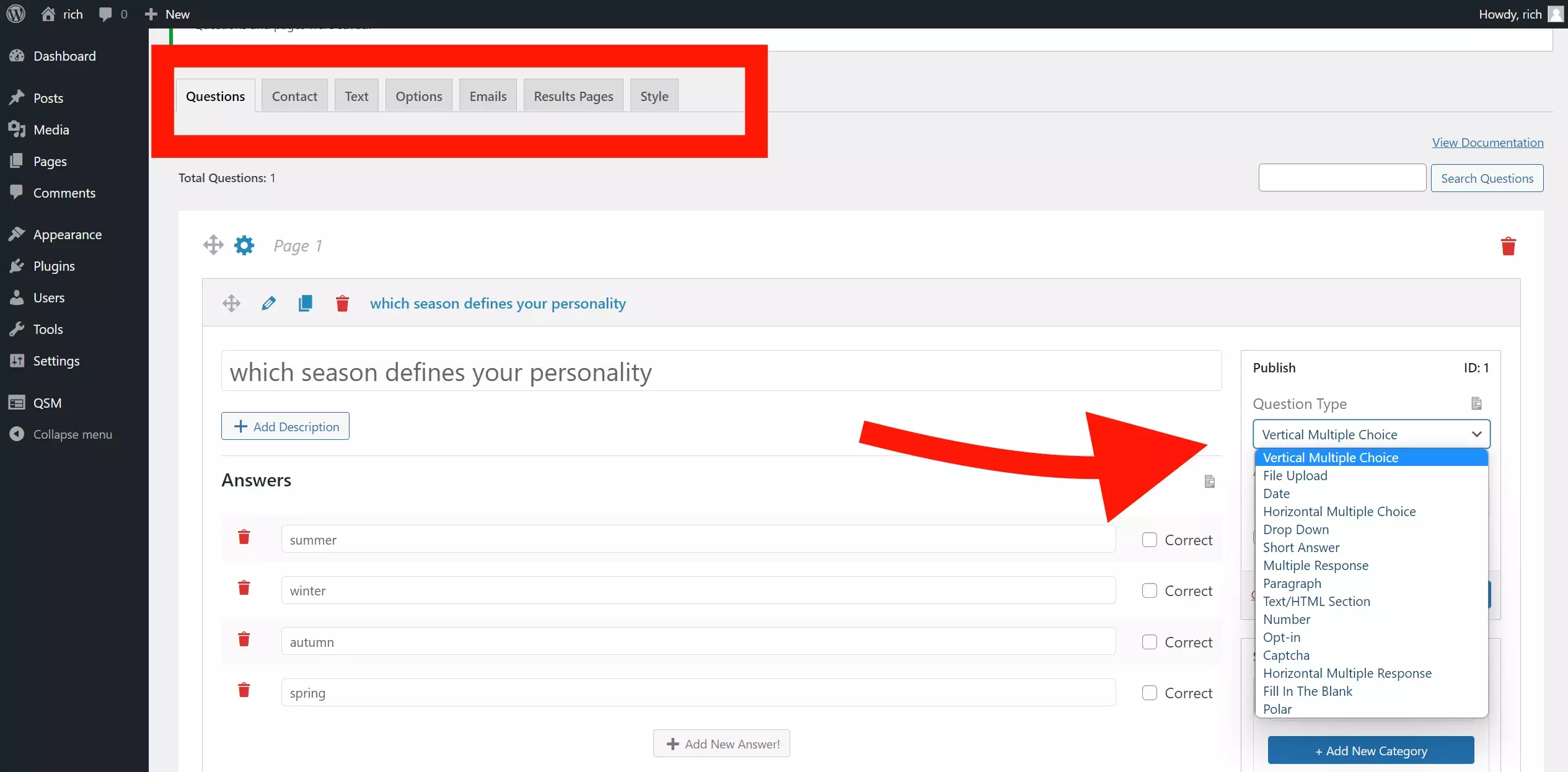This screenshot has width=1568, height=772.
Task: Click the Page 1 settings gear icon
Action: tap(244, 245)
